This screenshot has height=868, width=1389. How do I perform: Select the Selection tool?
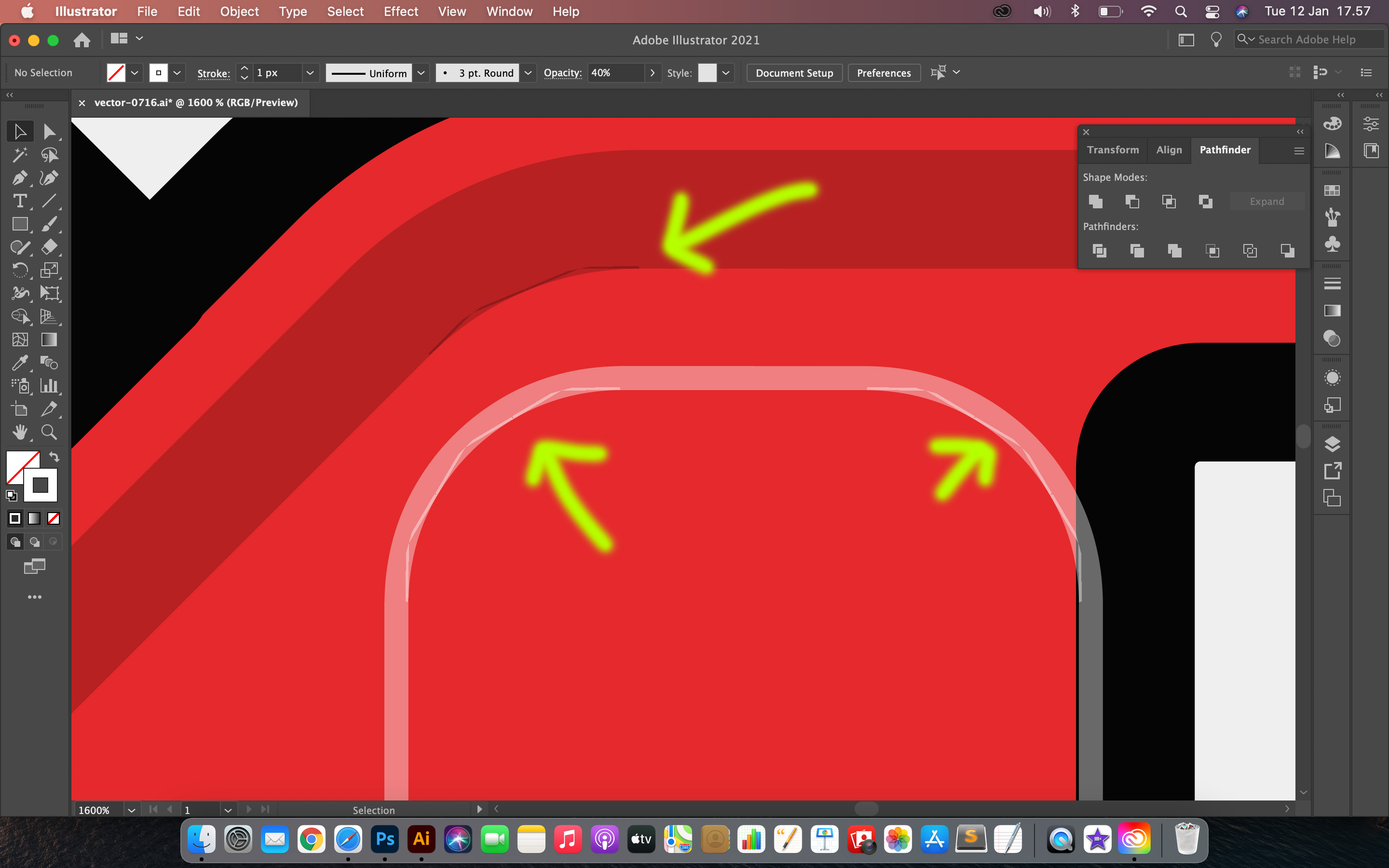pyautogui.click(x=18, y=131)
